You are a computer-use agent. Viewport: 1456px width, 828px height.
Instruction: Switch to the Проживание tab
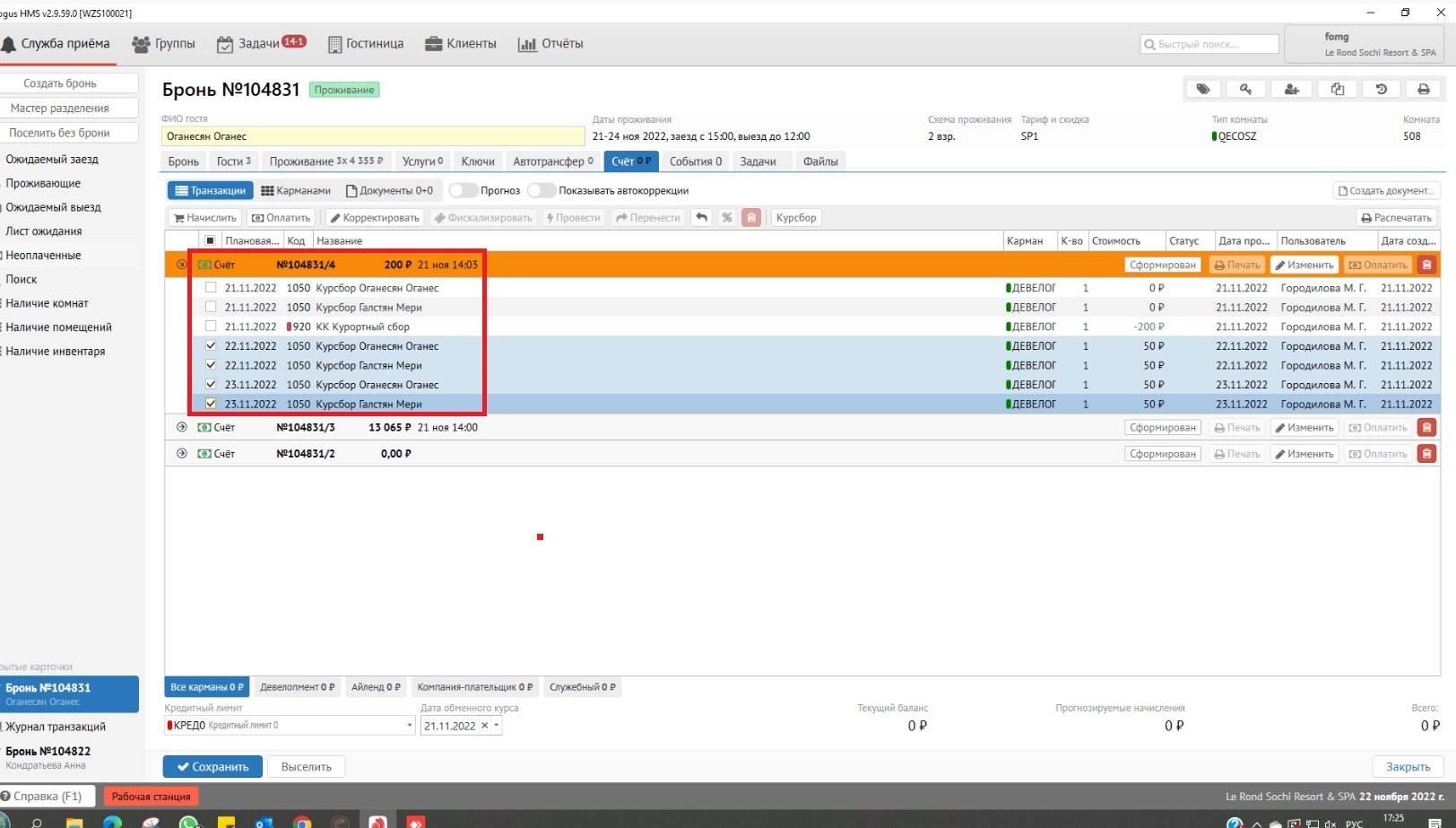[325, 161]
